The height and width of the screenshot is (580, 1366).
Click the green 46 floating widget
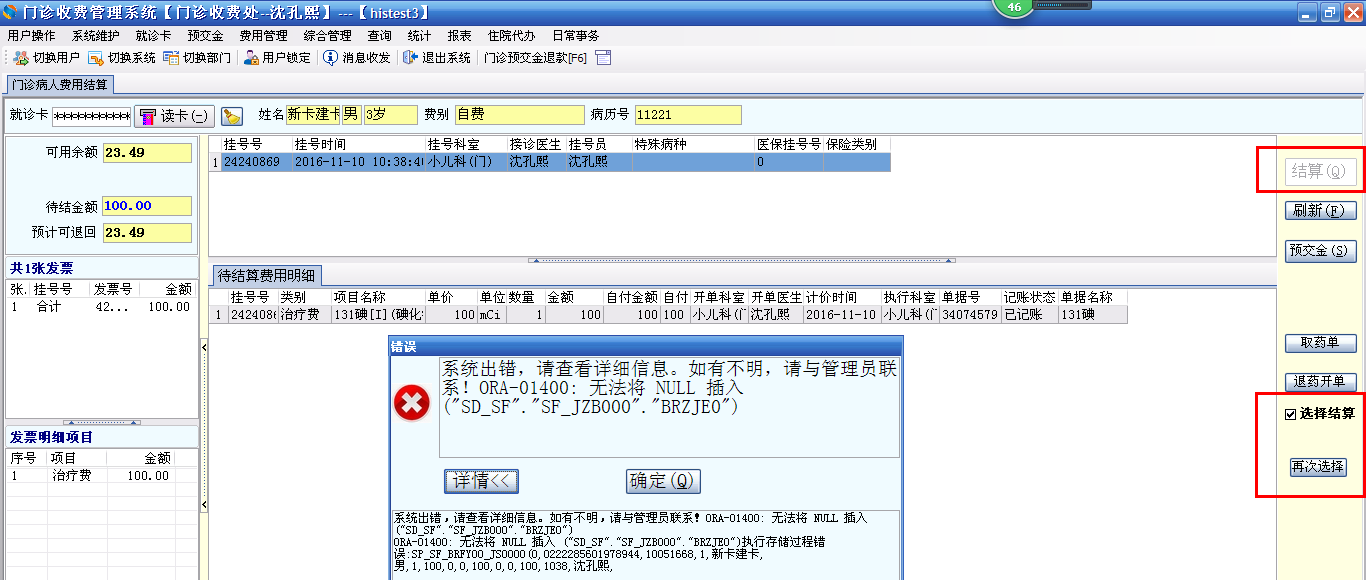click(x=1014, y=7)
